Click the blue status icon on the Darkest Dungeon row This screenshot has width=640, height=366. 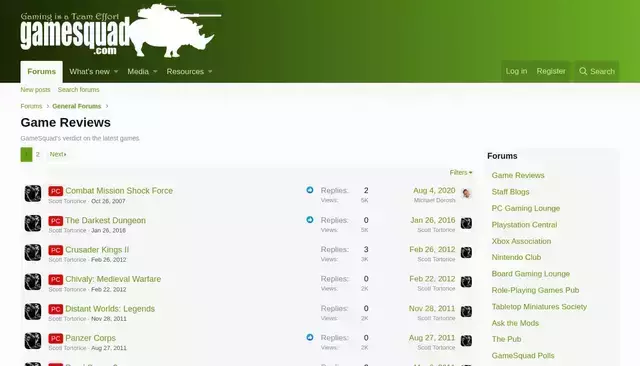[310, 220]
